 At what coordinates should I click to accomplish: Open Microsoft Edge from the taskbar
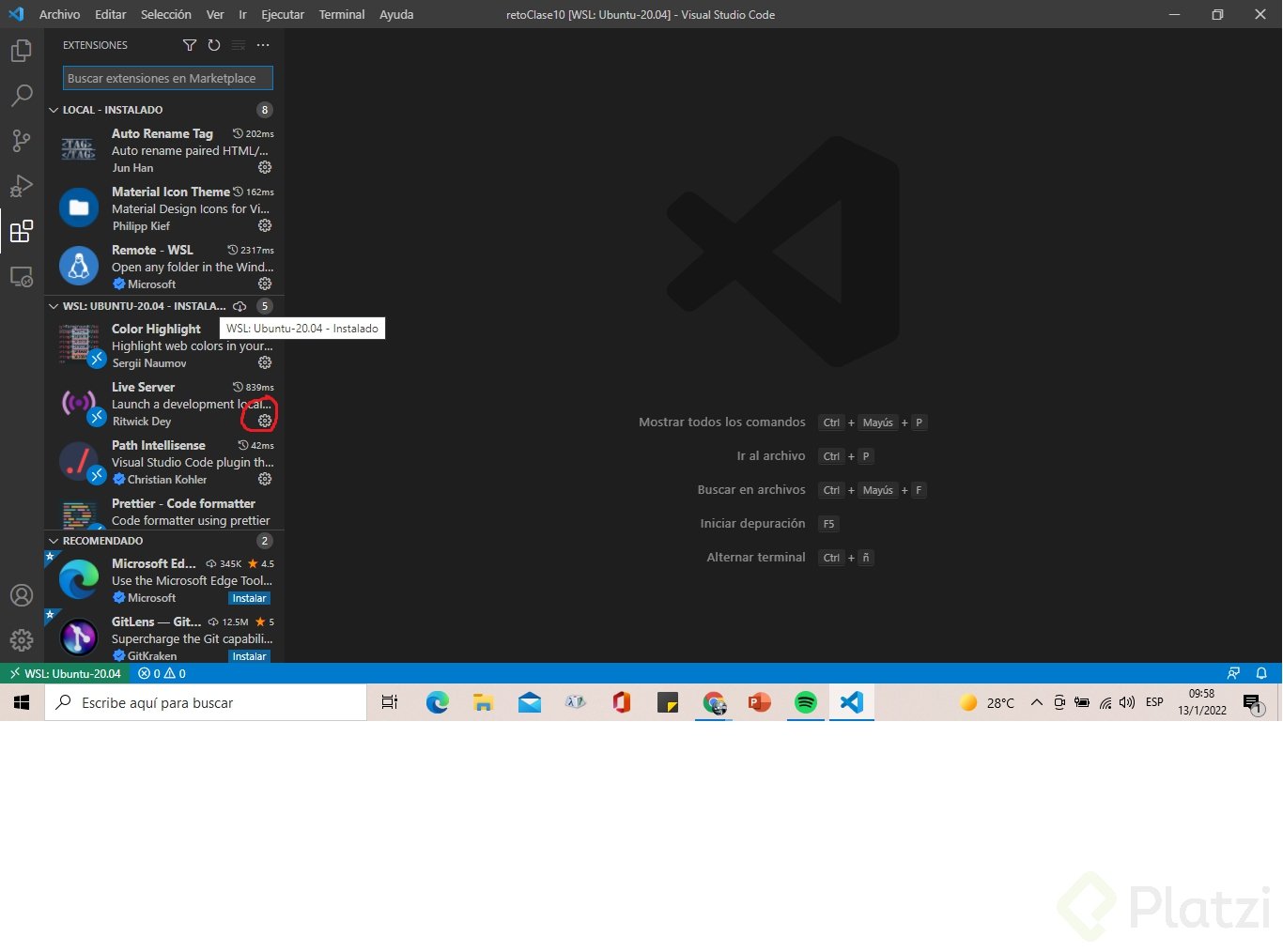[437, 702]
